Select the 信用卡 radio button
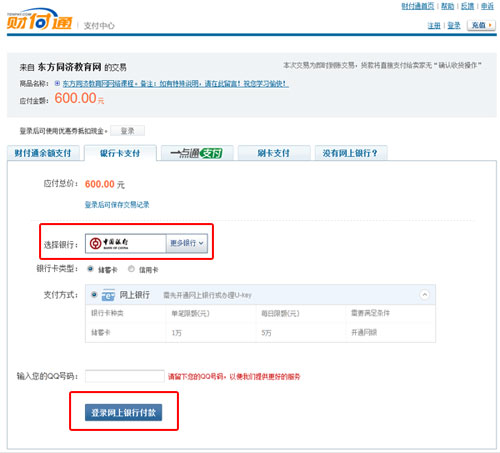The height and width of the screenshot is (453, 500). tap(131, 269)
